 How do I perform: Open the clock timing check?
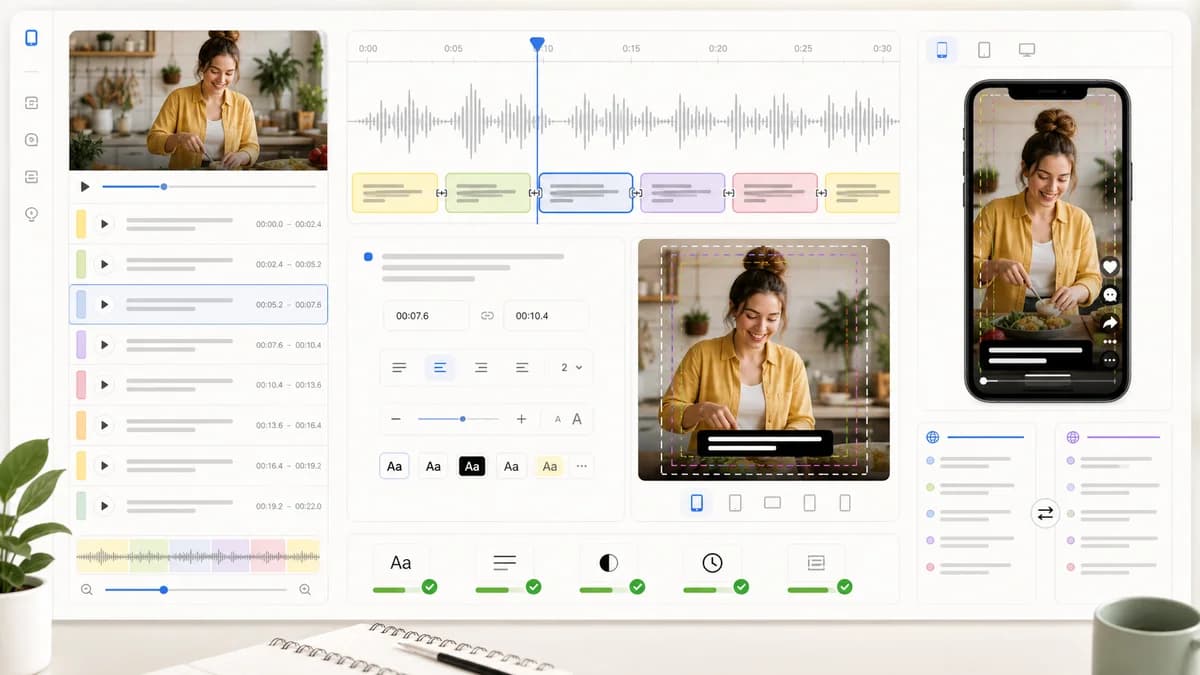pyautogui.click(x=712, y=563)
